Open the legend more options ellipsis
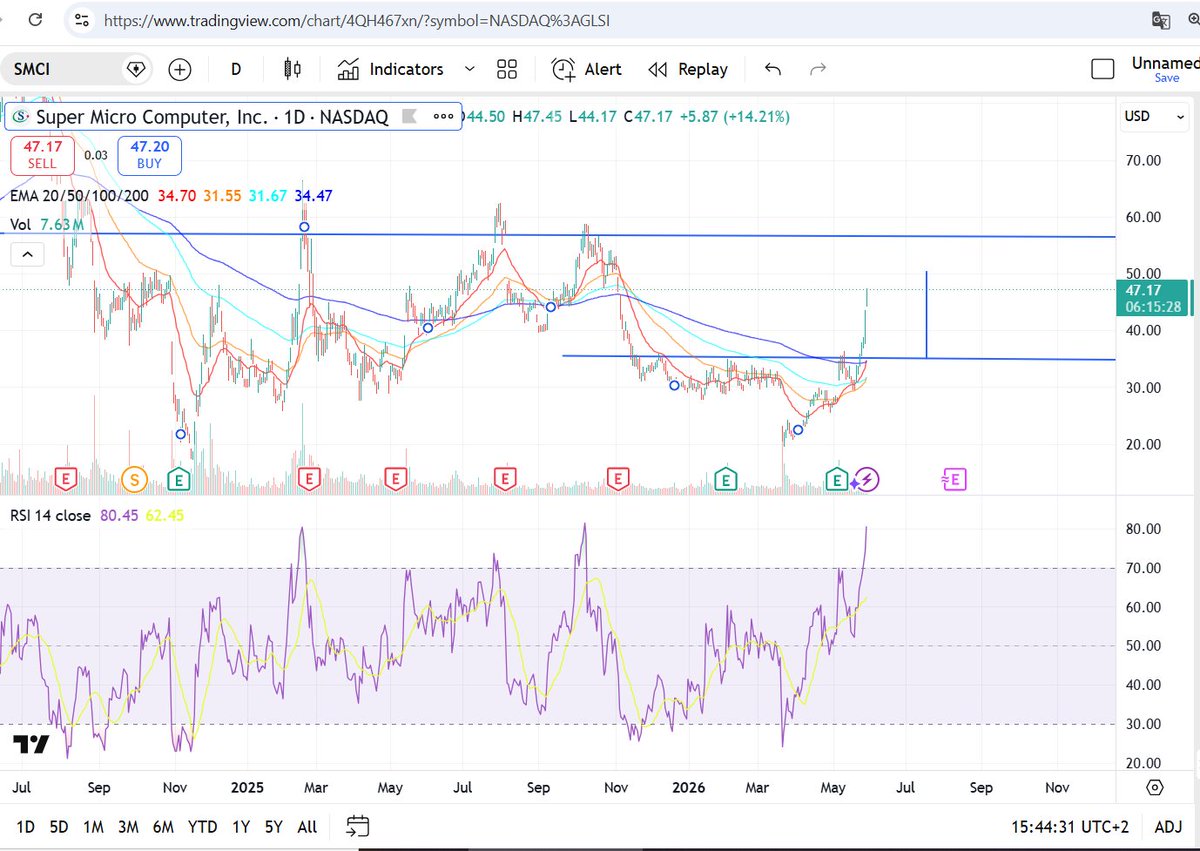This screenshot has width=1200, height=851. coord(443,117)
